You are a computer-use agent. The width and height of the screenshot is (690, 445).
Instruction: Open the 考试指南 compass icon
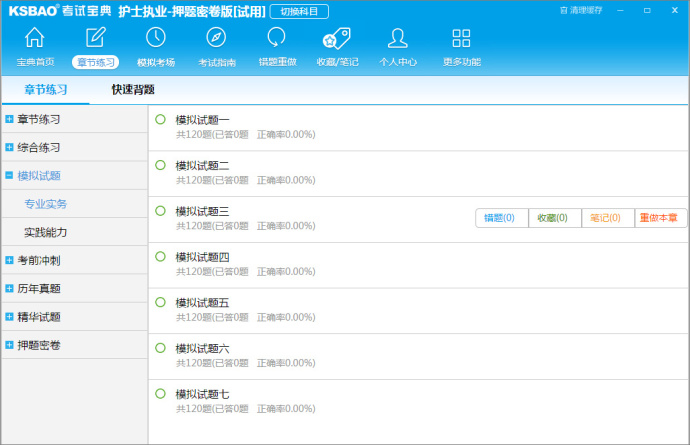point(216,38)
